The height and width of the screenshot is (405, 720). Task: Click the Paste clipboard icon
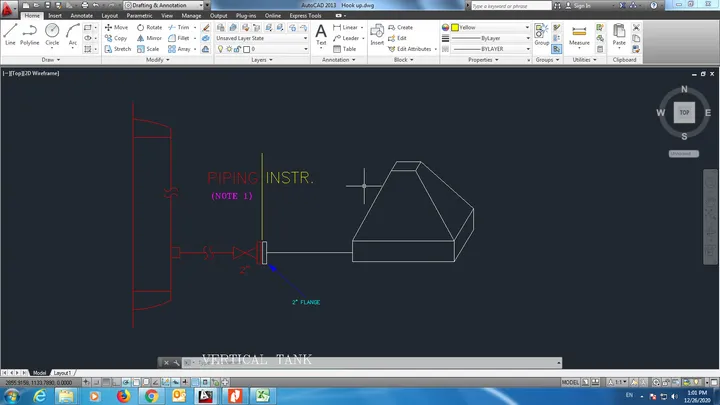coord(619,35)
